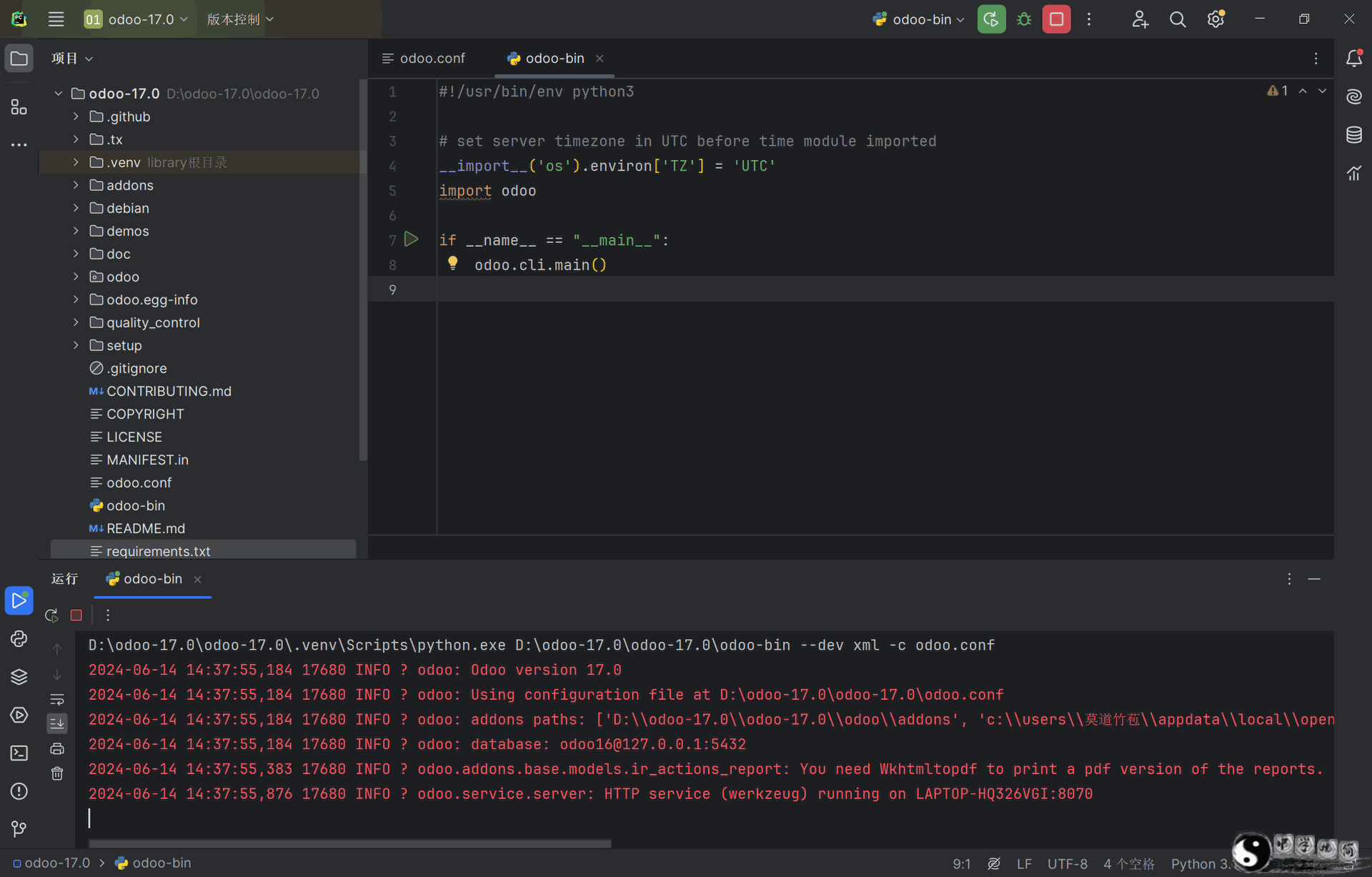1372x877 pixels.
Task: Open the Database tool window
Action: click(1354, 134)
